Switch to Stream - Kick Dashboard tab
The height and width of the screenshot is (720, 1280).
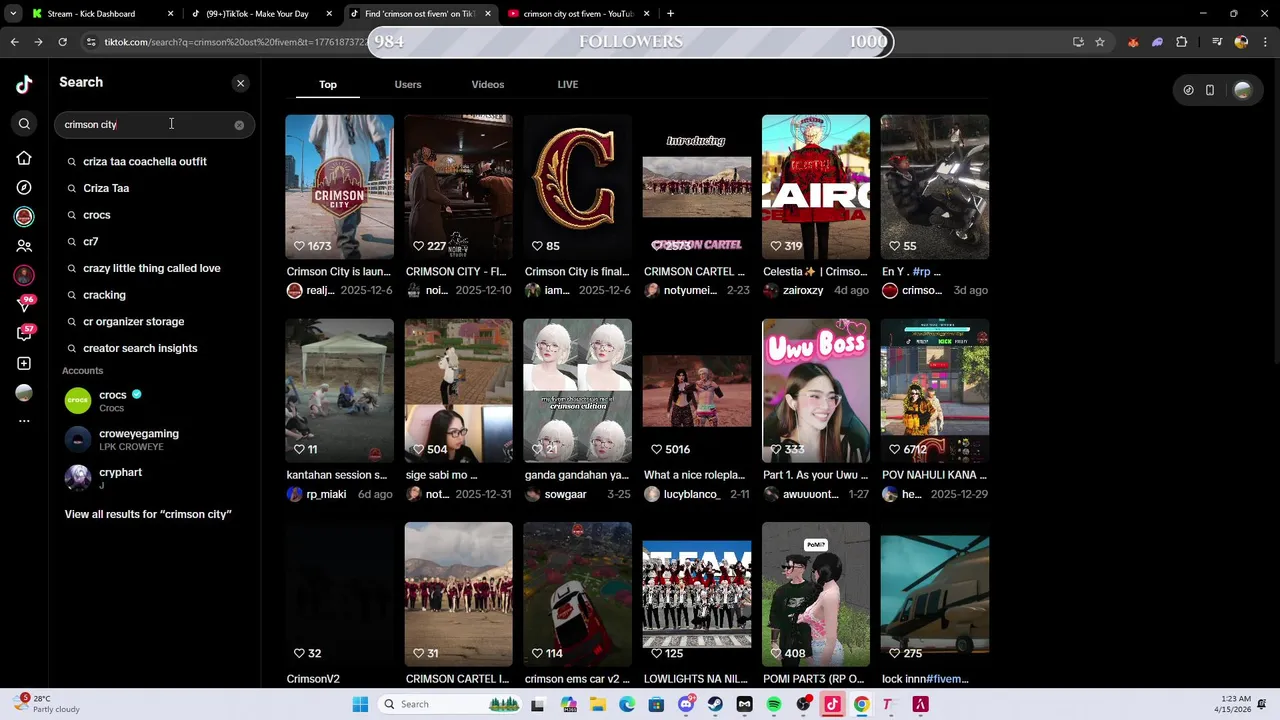point(102,14)
